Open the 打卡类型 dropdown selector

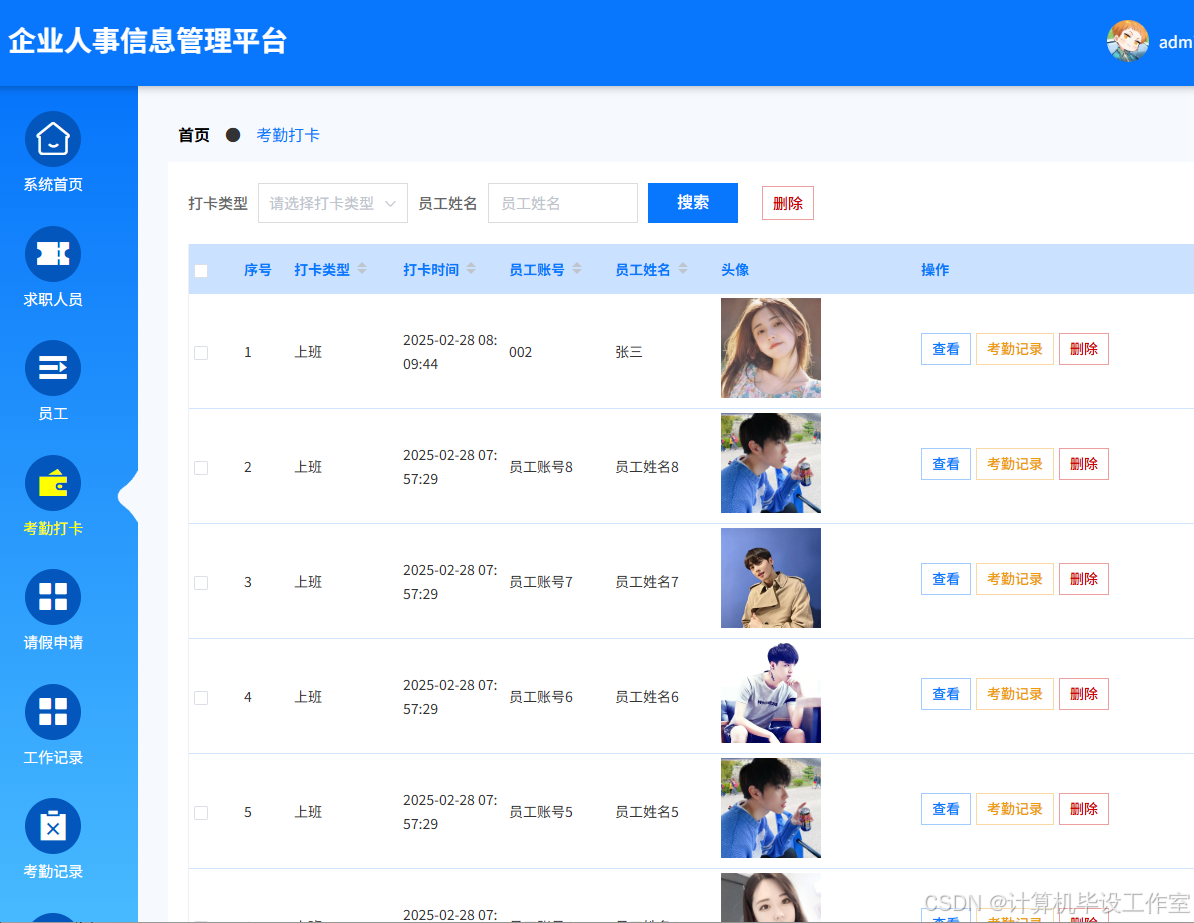(x=333, y=203)
